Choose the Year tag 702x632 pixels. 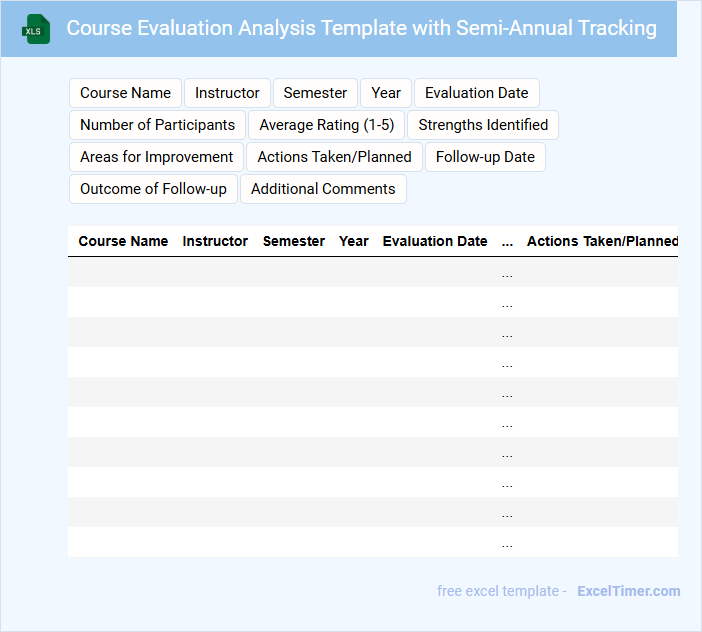pyautogui.click(x=386, y=93)
